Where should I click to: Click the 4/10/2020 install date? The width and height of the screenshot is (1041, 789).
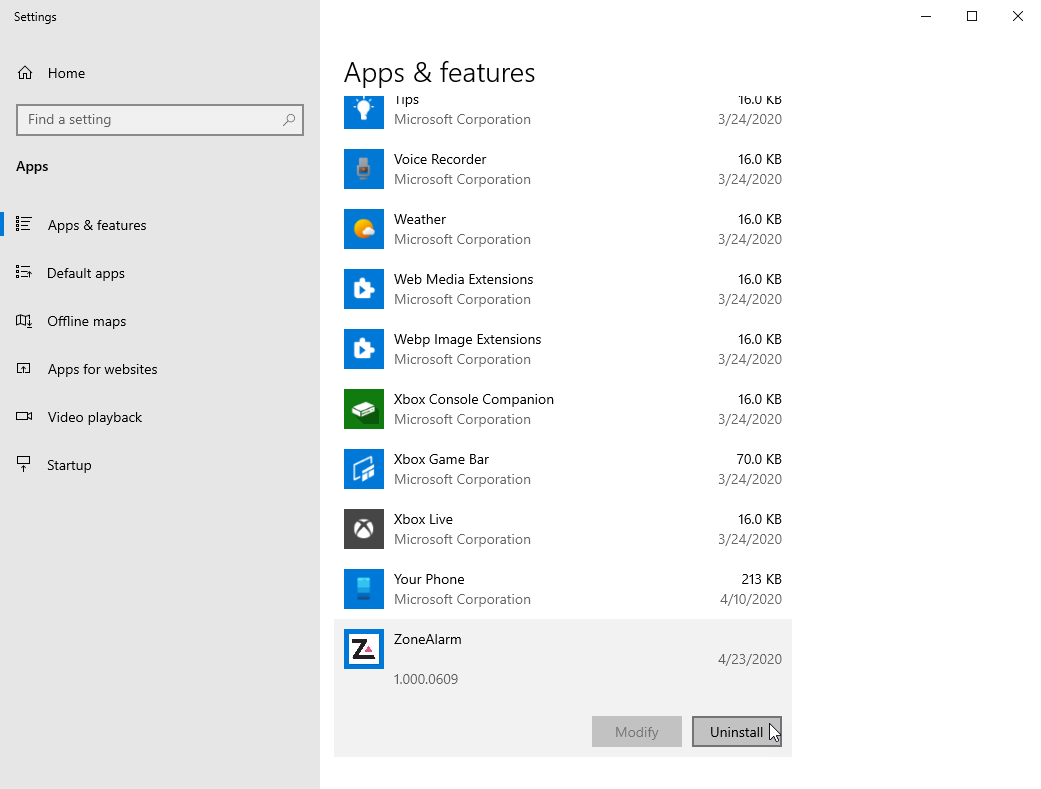pos(751,599)
